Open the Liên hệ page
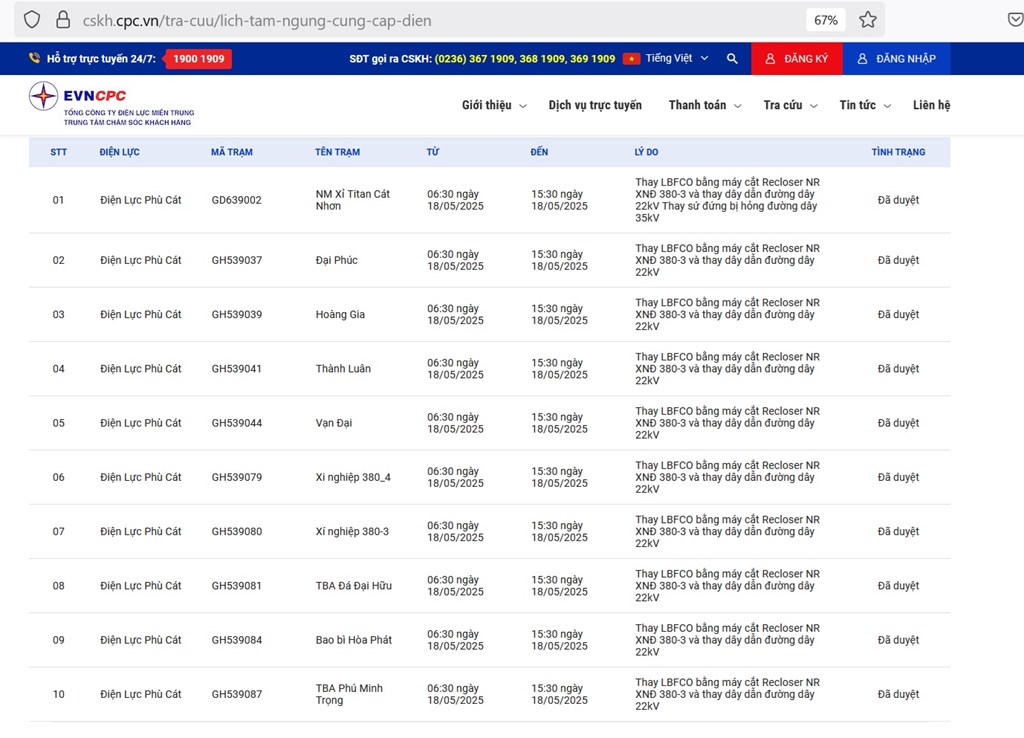This screenshot has height=738, width=1024. coord(931,105)
